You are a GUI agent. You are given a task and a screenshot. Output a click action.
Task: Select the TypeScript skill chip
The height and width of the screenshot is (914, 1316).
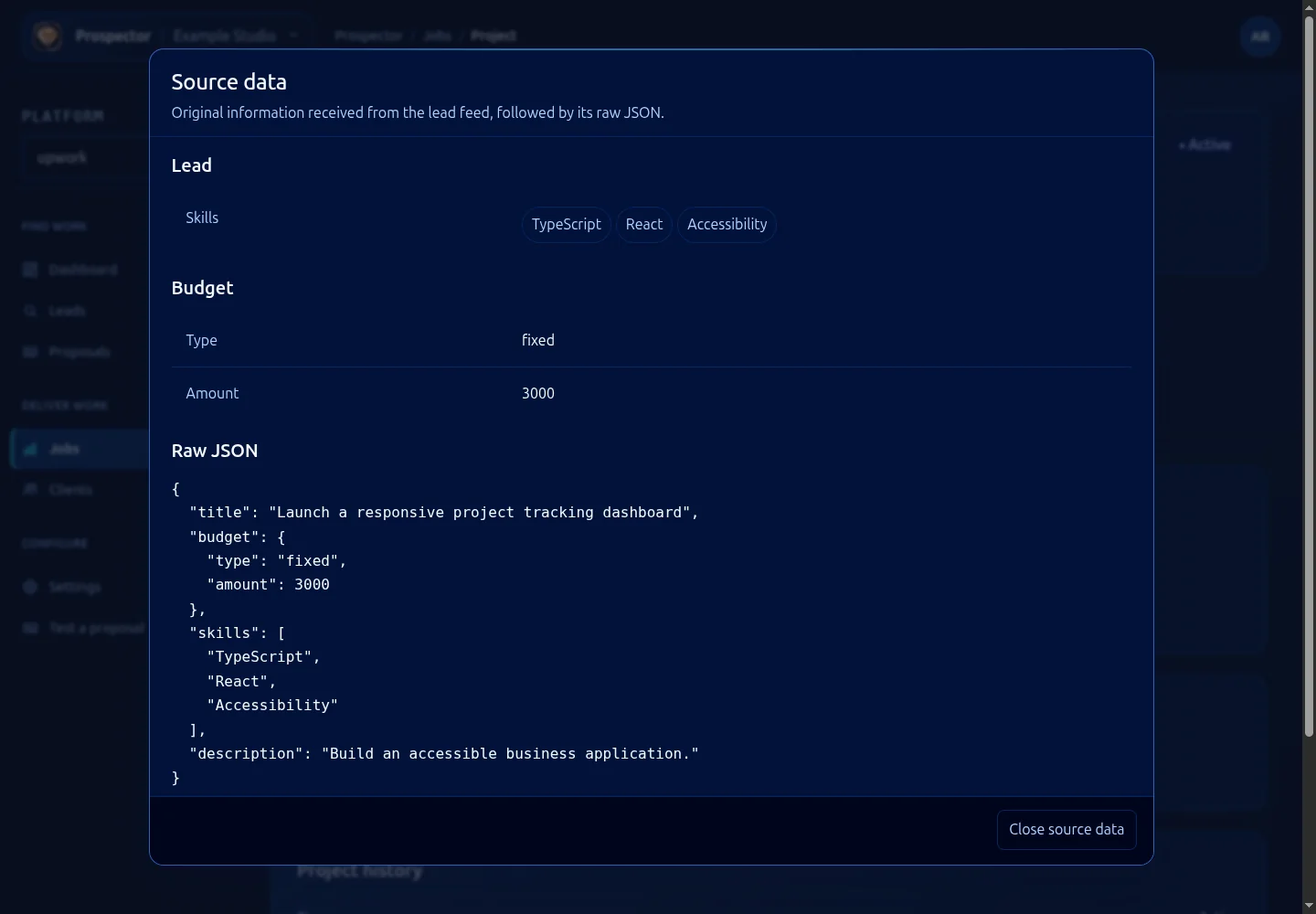coord(567,225)
